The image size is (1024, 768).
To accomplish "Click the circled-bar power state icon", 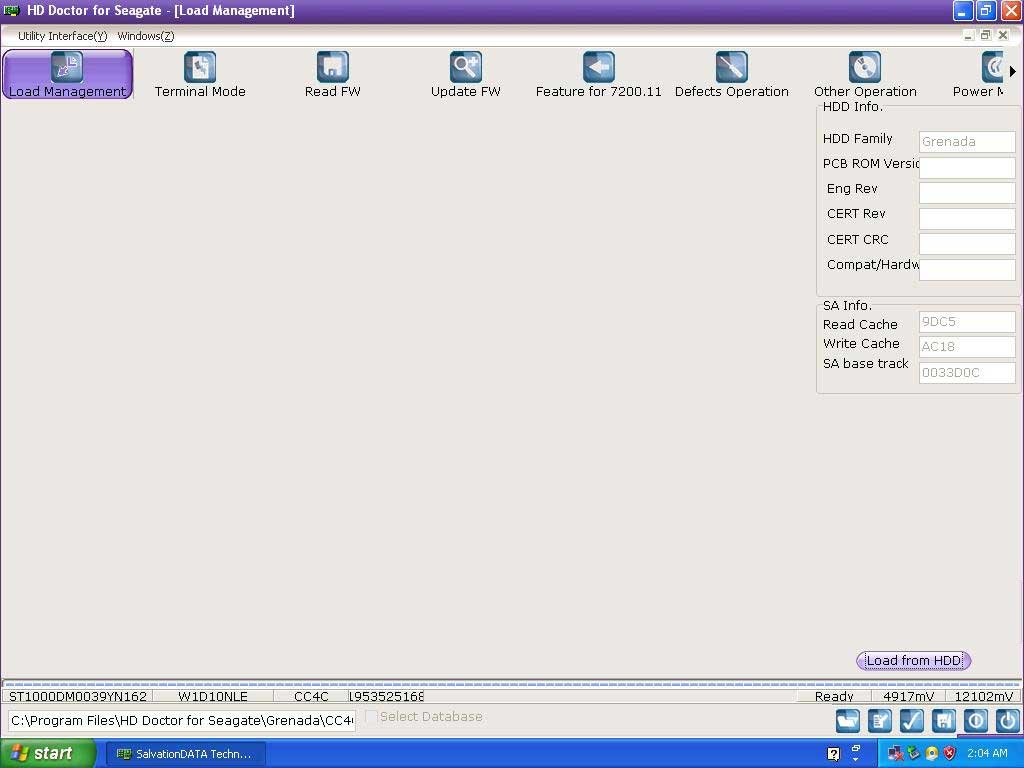I will 976,721.
